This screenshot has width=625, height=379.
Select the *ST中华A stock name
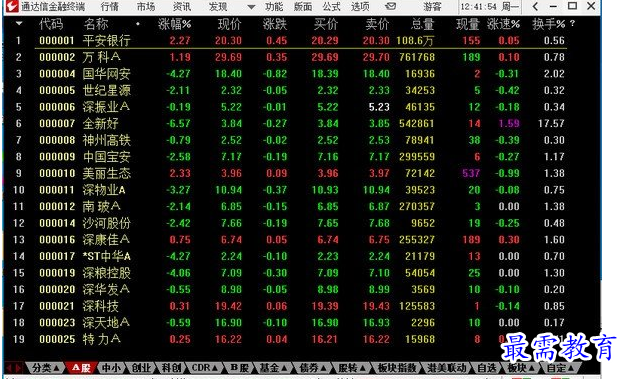106,256
